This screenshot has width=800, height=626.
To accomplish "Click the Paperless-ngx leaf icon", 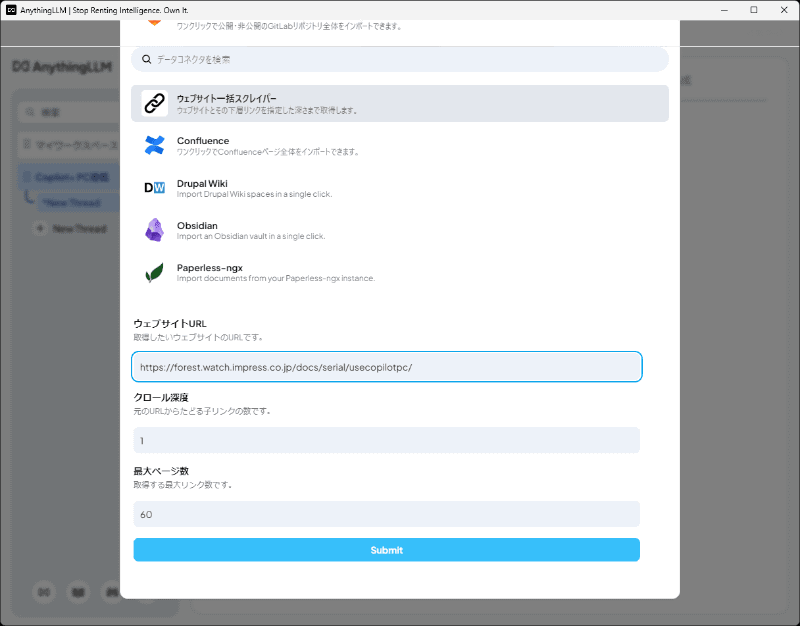I will tap(155, 272).
